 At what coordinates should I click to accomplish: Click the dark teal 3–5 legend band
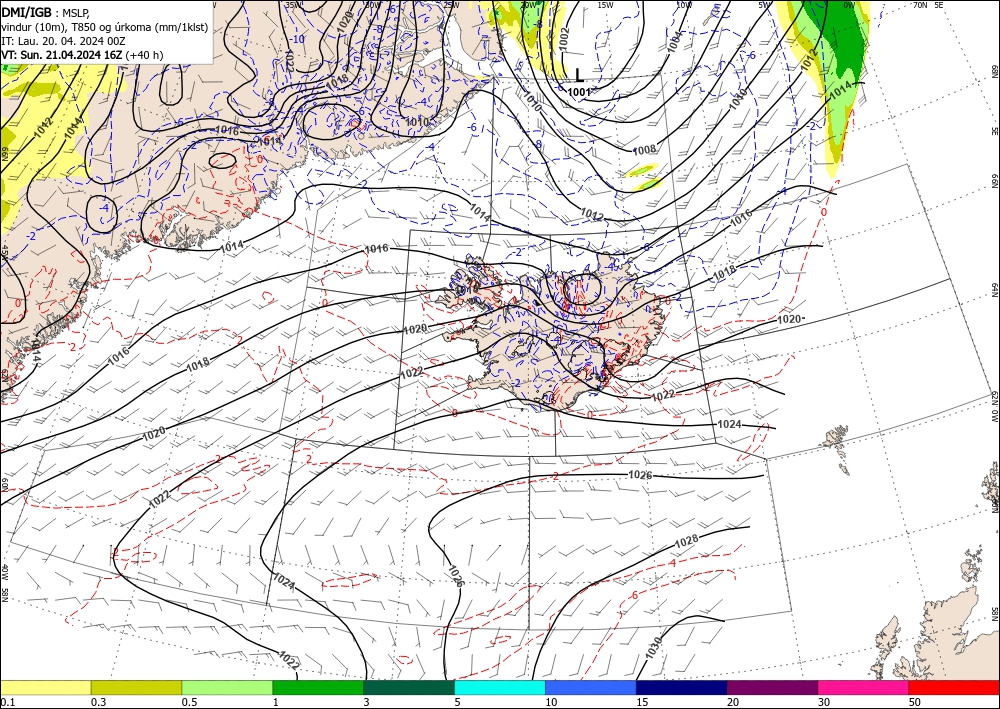click(409, 687)
